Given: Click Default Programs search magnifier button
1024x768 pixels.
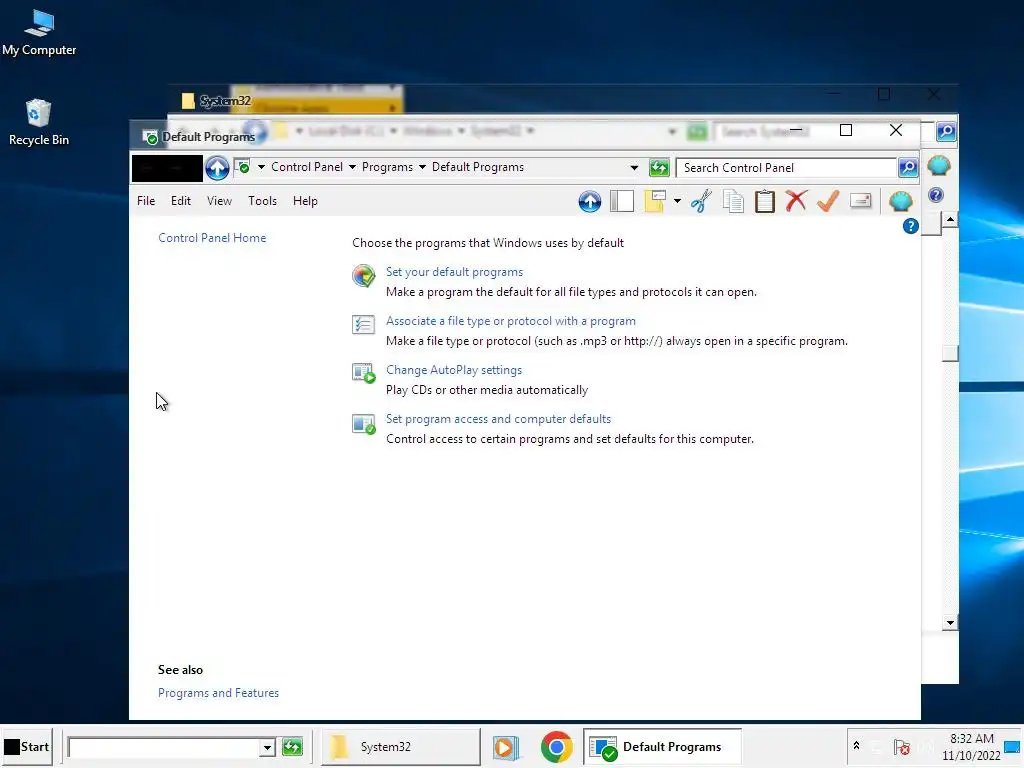Looking at the screenshot, I should pos(908,168).
